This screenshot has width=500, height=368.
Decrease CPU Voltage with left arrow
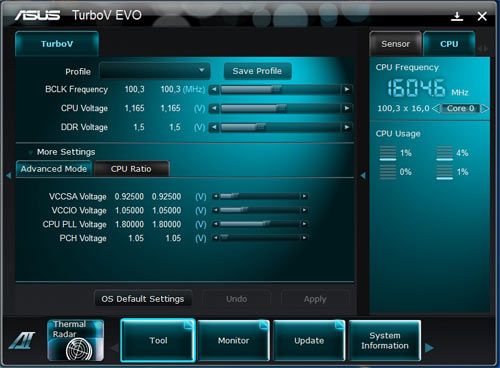(214, 108)
